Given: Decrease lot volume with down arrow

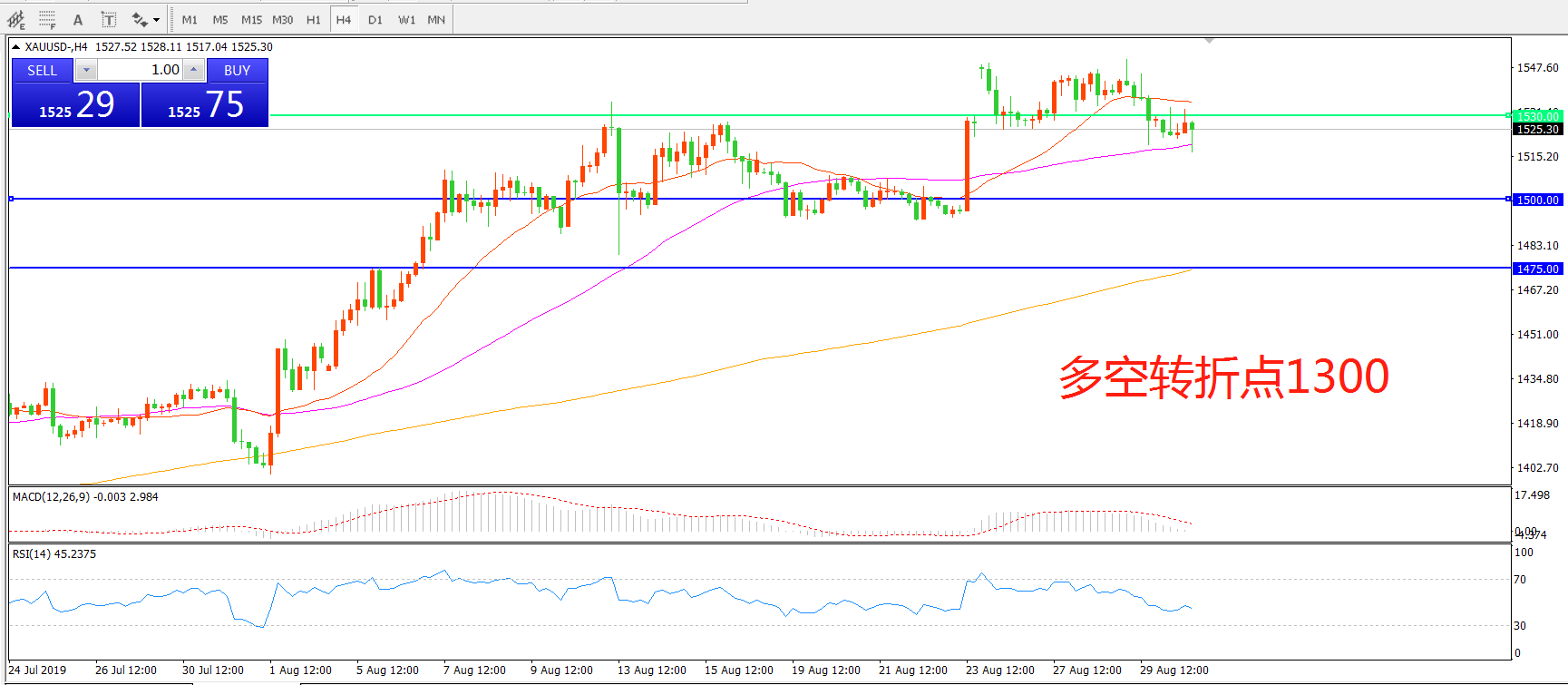Looking at the screenshot, I should (x=86, y=70).
